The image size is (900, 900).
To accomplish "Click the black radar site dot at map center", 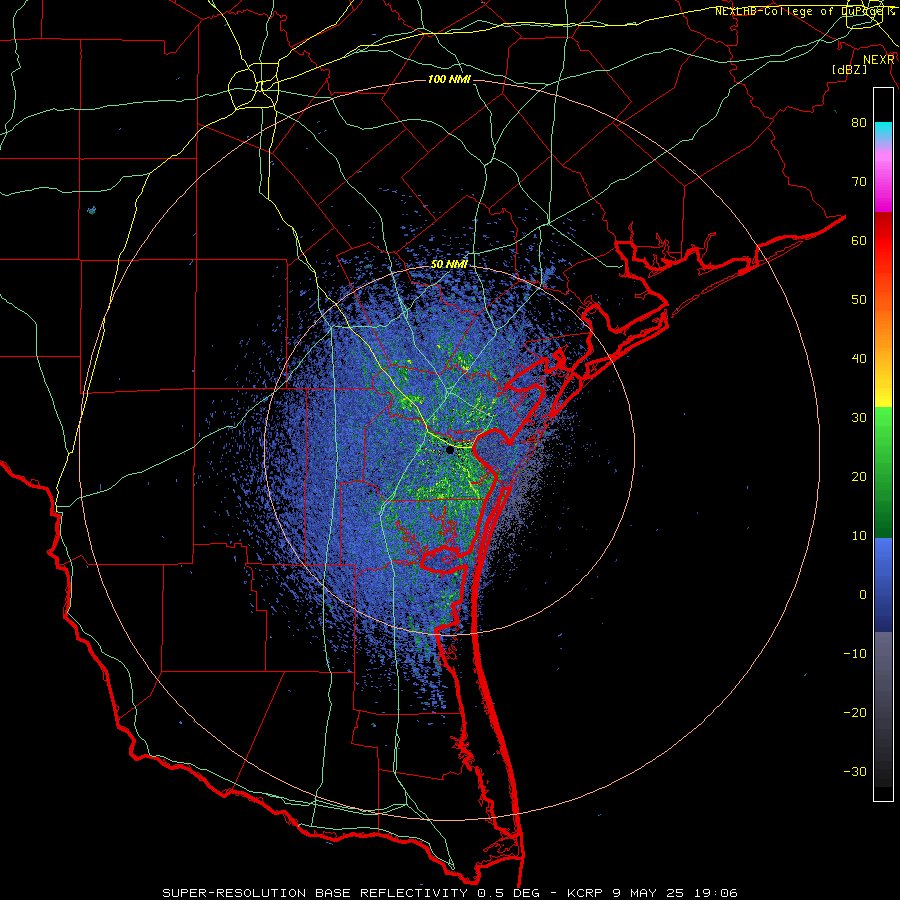I will point(449,451).
